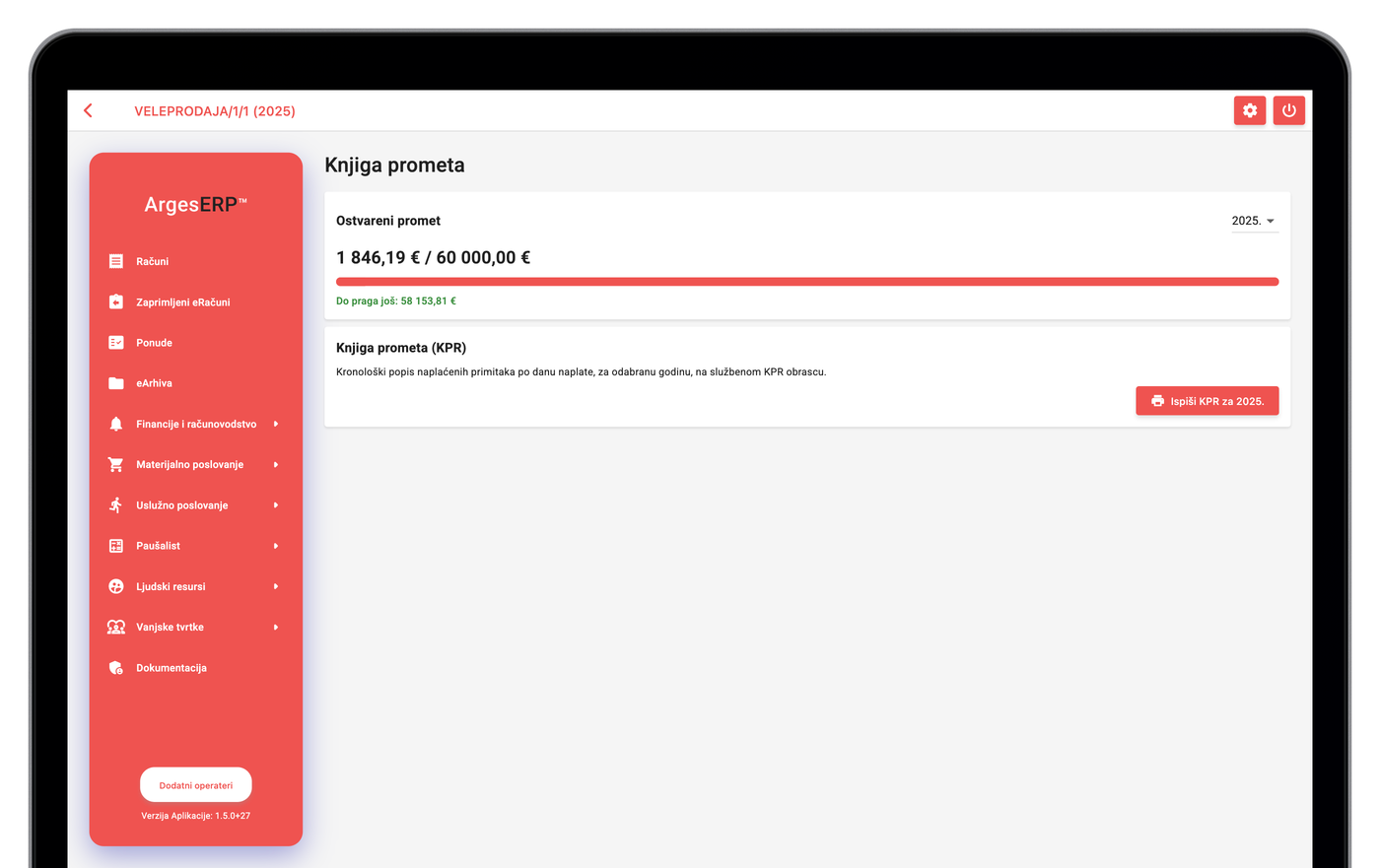This screenshot has height=868, width=1380.
Task: Click the Kronološki popis naplaćenih primitaka description
Action: click(582, 372)
